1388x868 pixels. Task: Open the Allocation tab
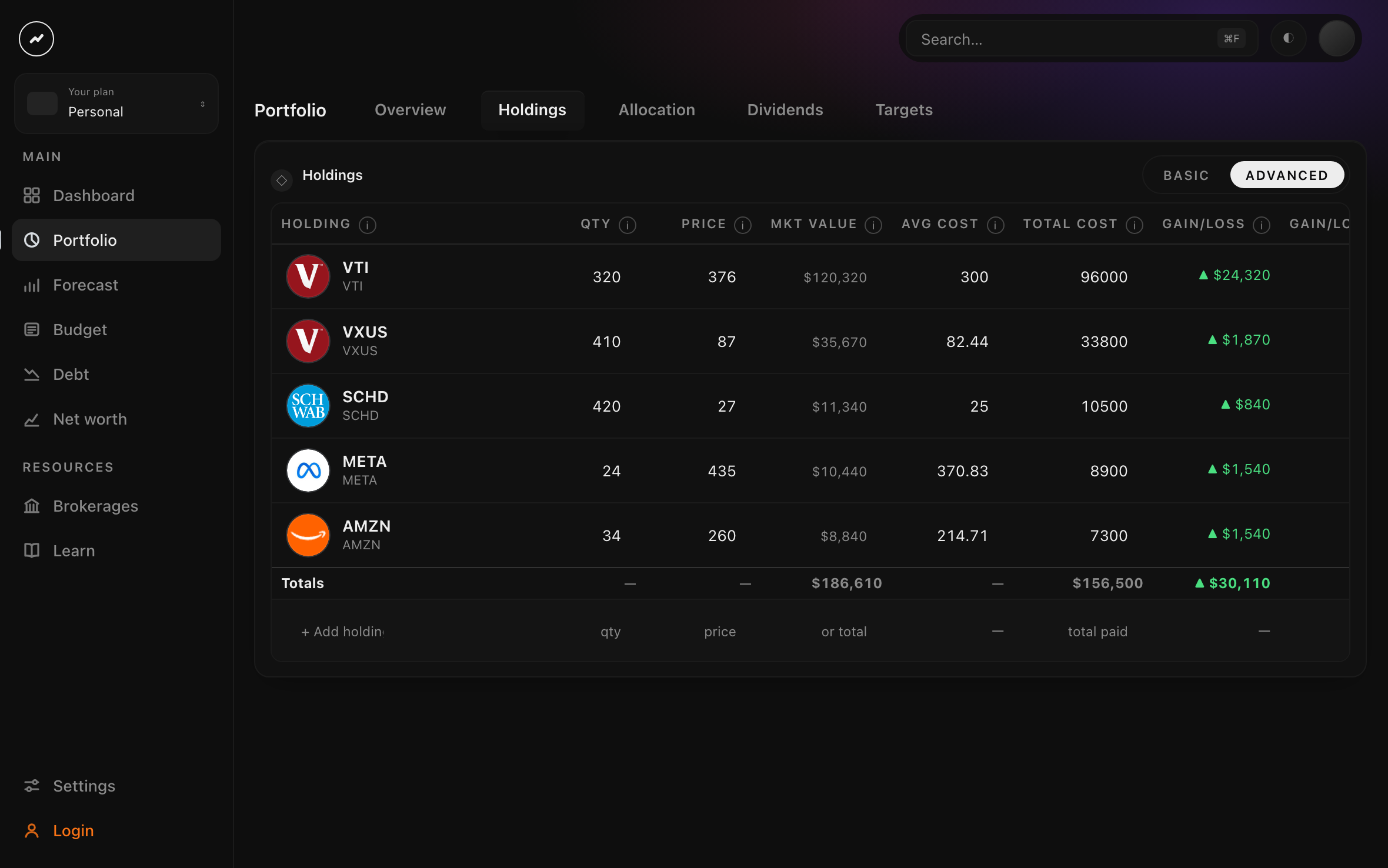click(656, 110)
